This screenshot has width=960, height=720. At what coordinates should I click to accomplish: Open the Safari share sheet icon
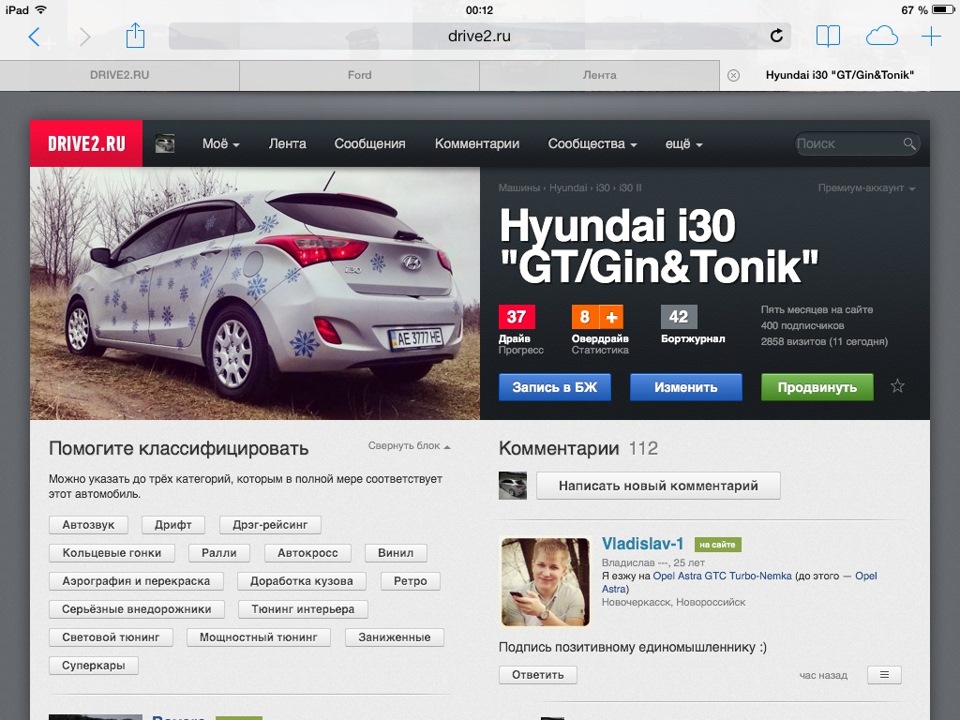135,36
